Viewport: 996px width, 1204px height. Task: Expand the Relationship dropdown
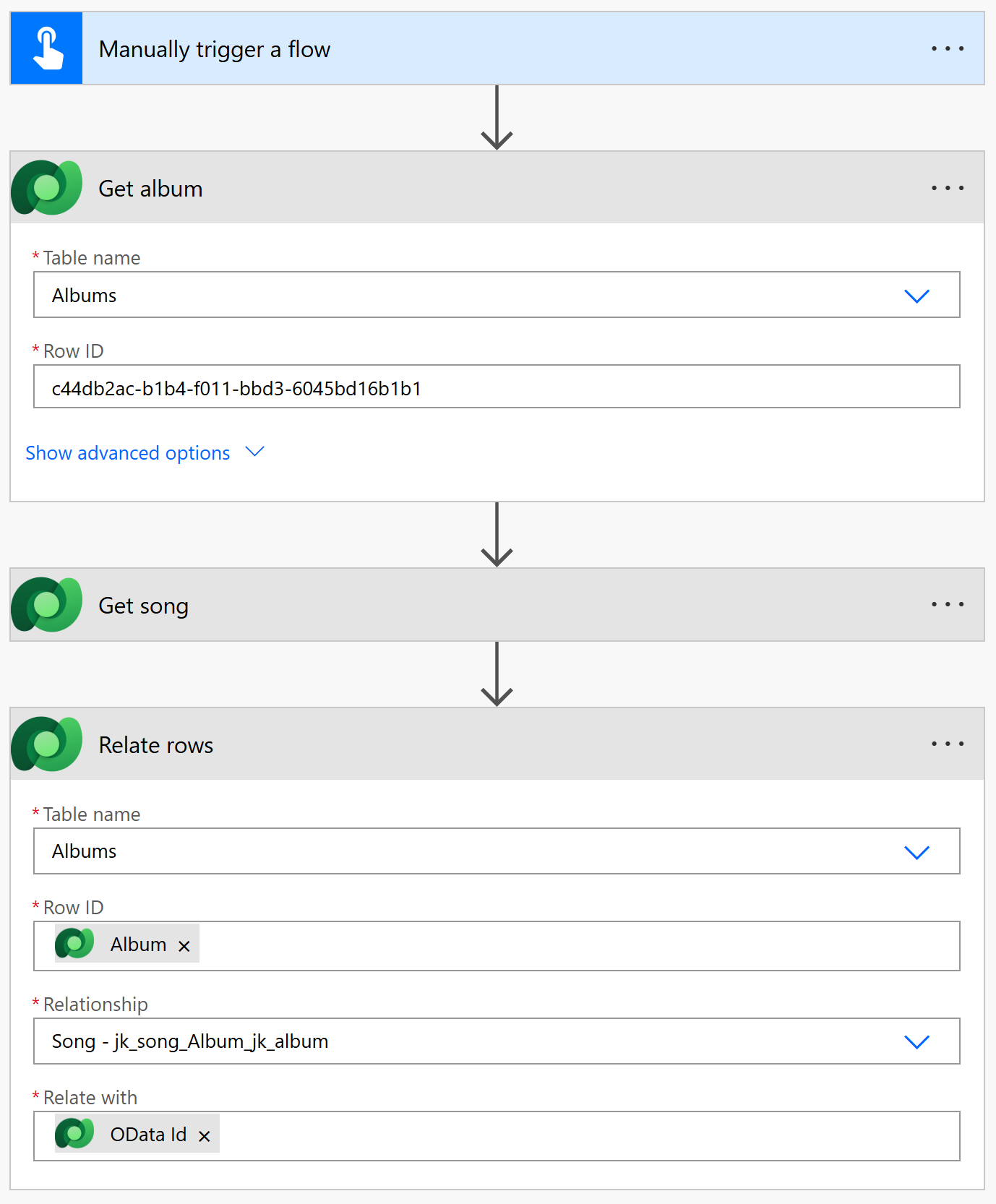click(916, 1041)
